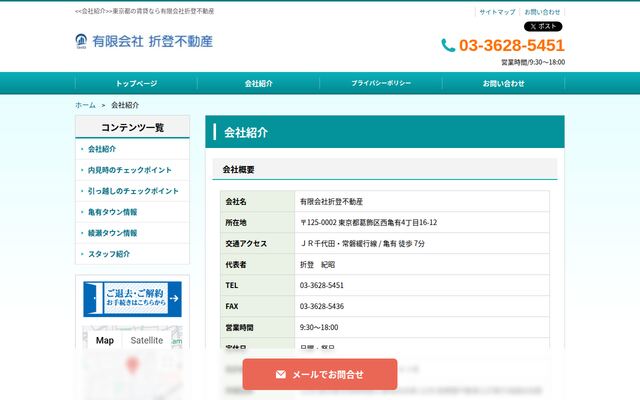Click the コンテンツ一覧 sidebar heading
Image resolution: width=640 pixels, height=400 pixels.
click(x=132, y=127)
